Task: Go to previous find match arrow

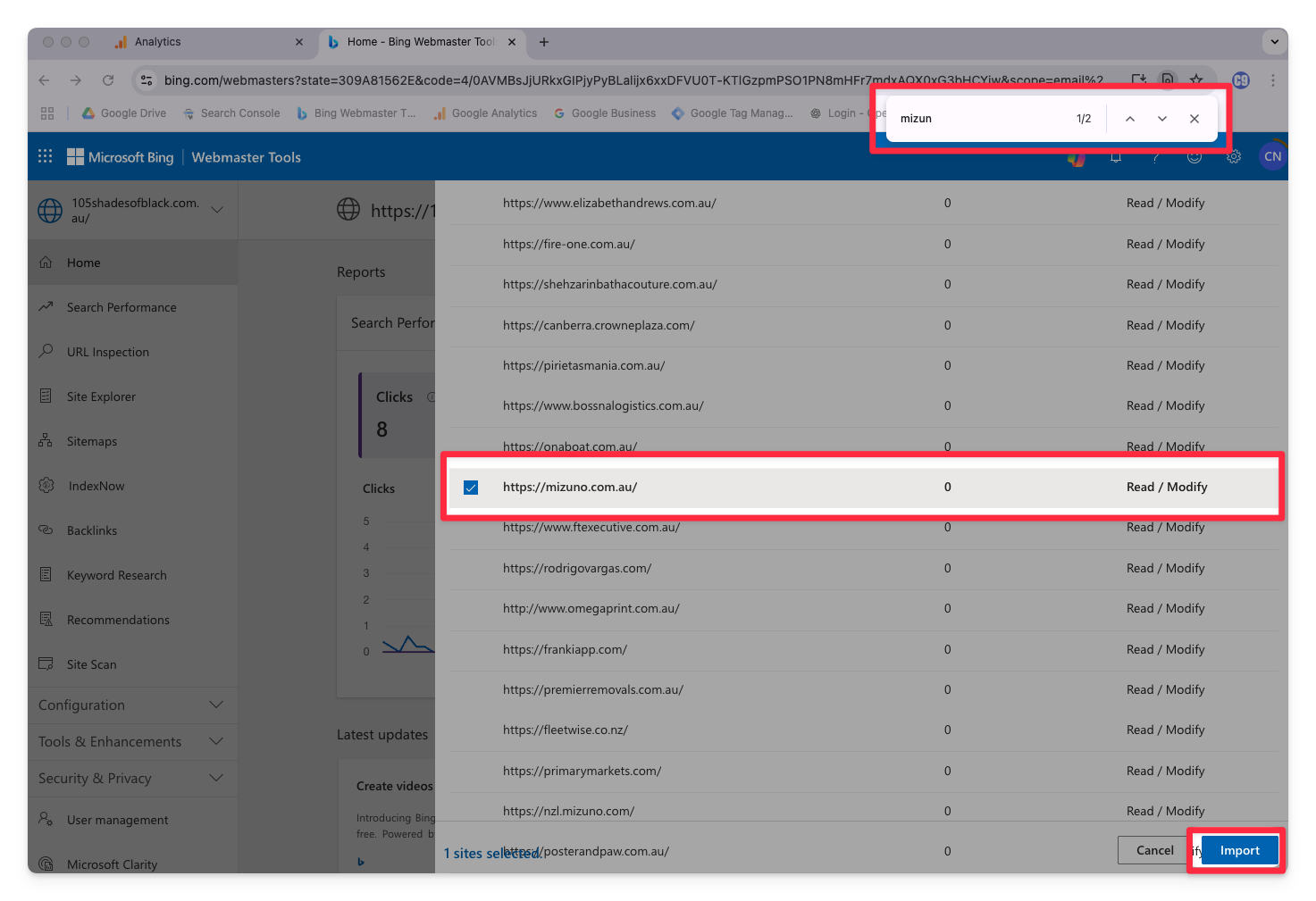Action: click(1130, 119)
